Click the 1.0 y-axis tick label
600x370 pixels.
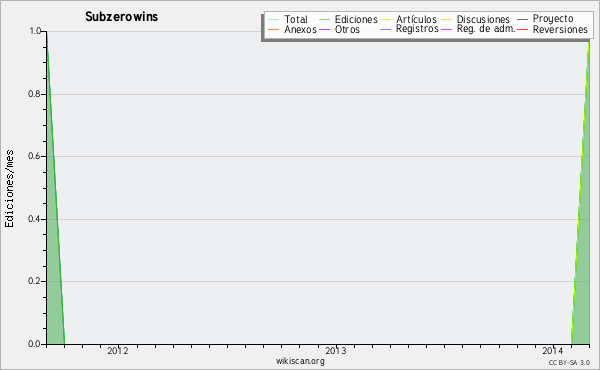tap(35, 31)
